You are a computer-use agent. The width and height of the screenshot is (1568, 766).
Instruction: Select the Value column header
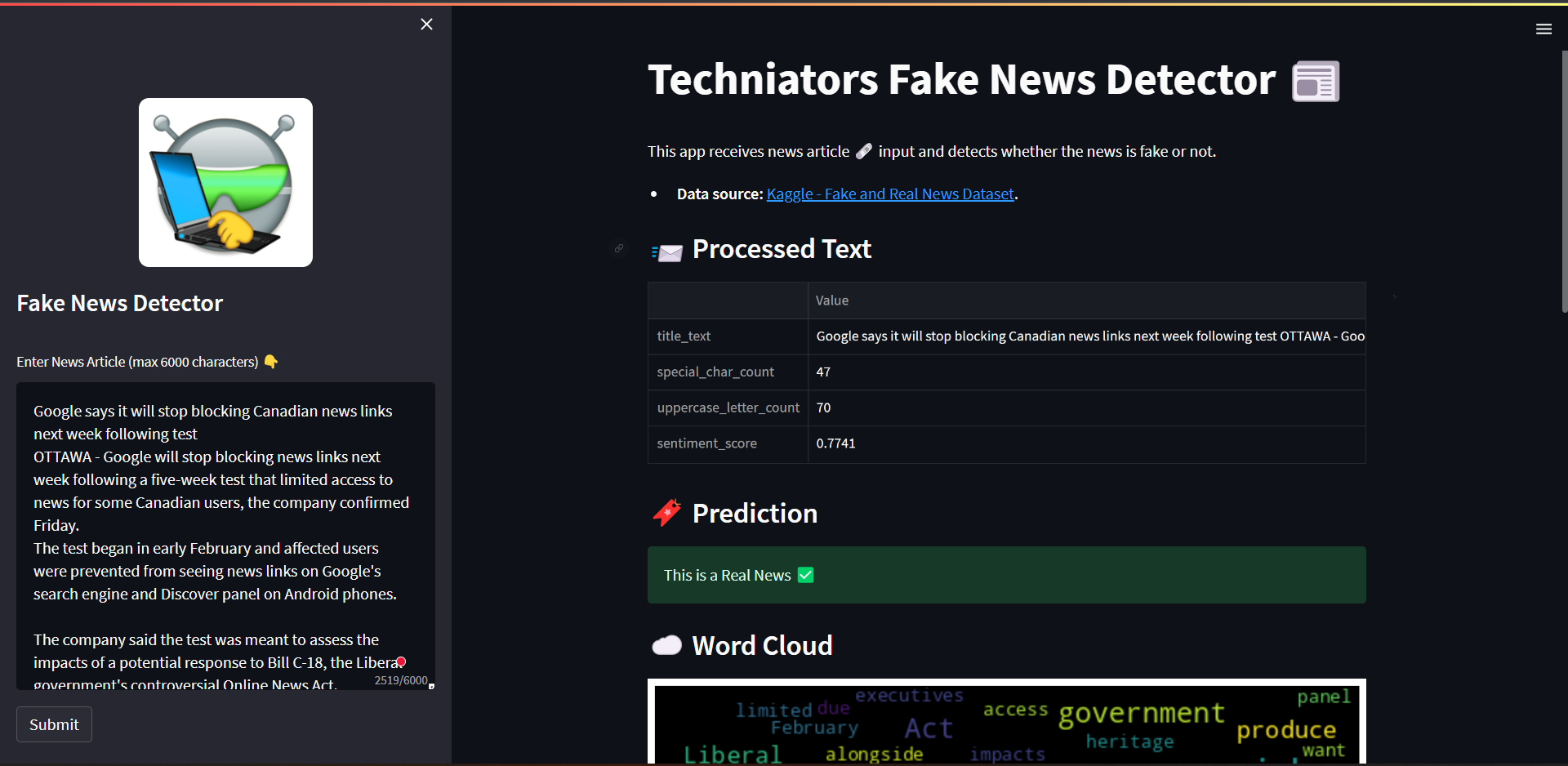[x=1087, y=301]
